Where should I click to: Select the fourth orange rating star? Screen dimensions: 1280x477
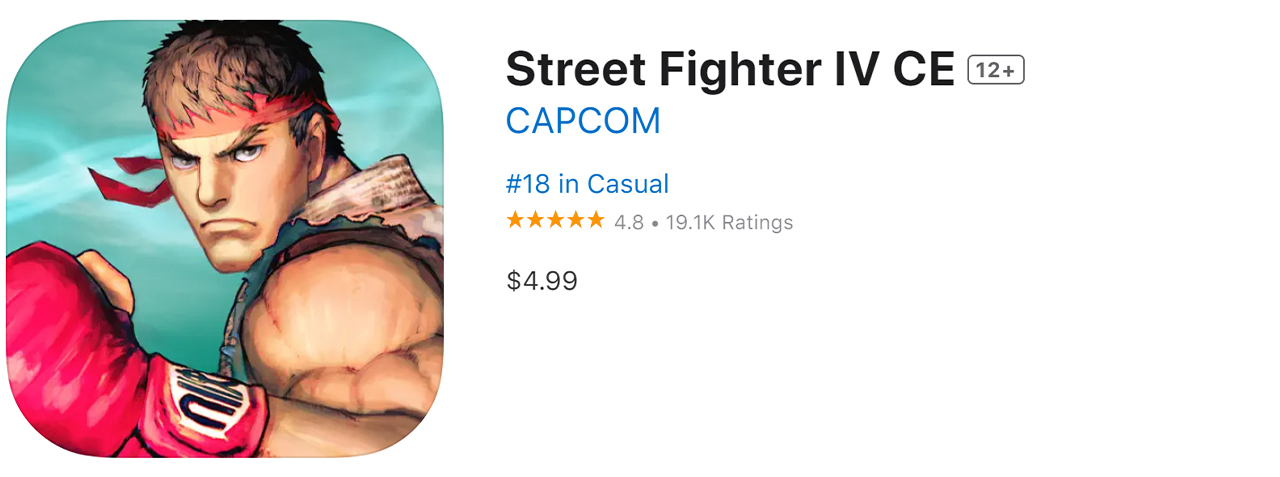[x=576, y=221]
